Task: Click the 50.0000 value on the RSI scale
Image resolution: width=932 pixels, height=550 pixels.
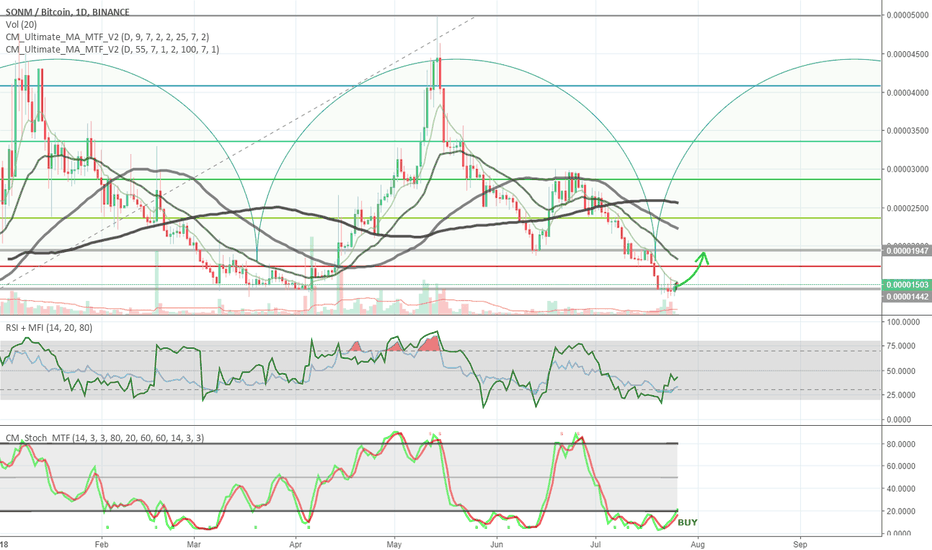Action: tap(901, 371)
